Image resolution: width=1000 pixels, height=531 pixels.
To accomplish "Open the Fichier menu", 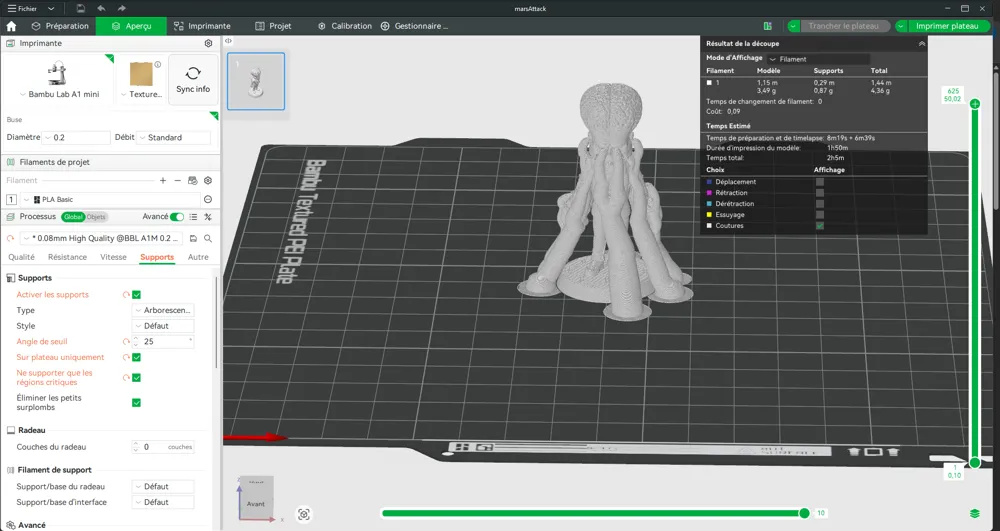I will point(22,9).
